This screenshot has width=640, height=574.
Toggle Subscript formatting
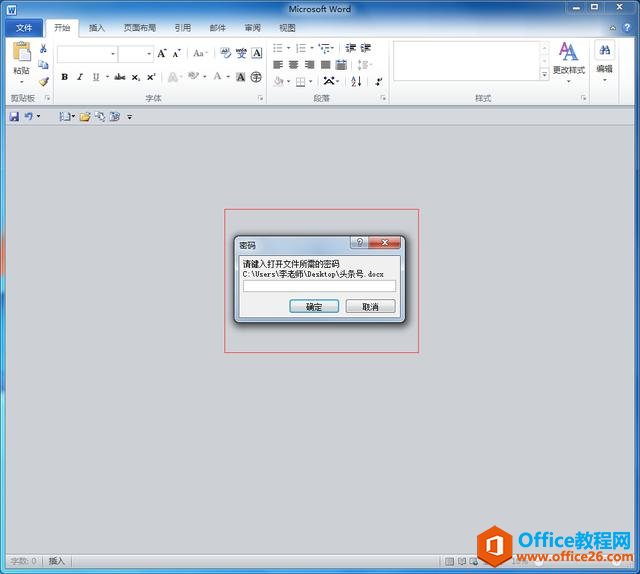click(136, 77)
